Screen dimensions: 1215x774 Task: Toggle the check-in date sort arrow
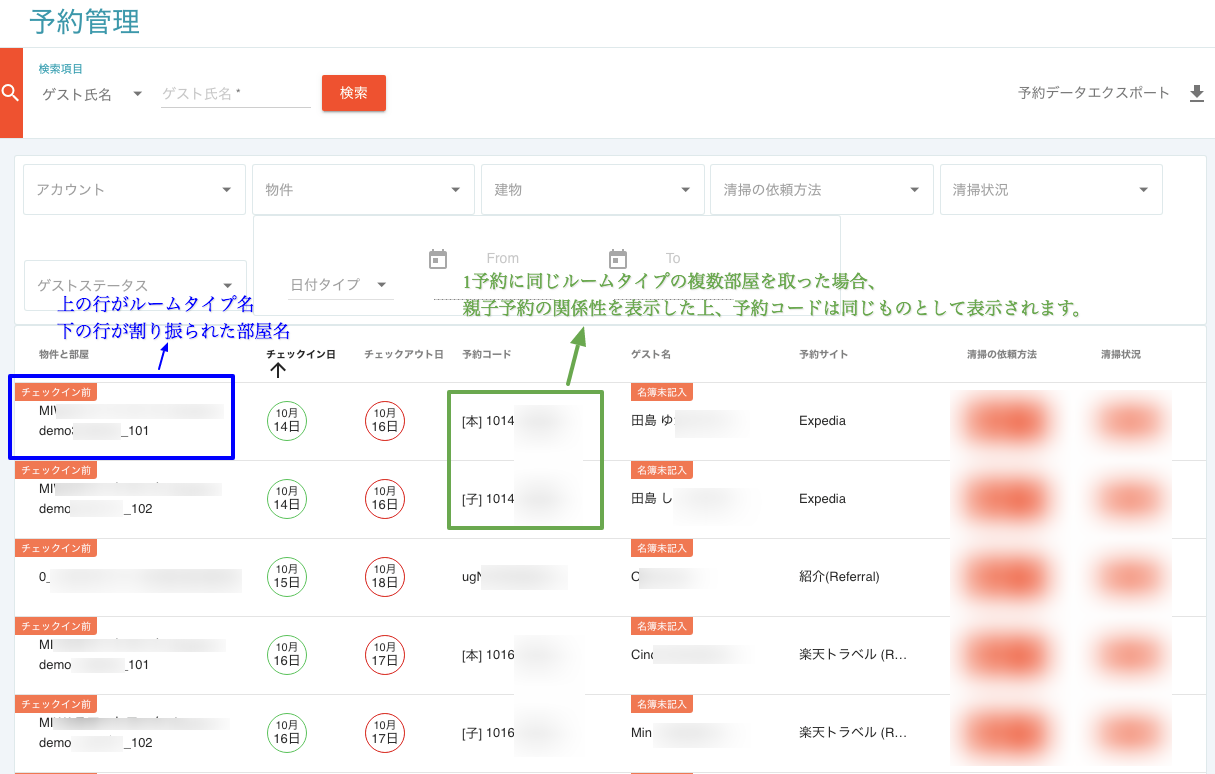[x=279, y=371]
